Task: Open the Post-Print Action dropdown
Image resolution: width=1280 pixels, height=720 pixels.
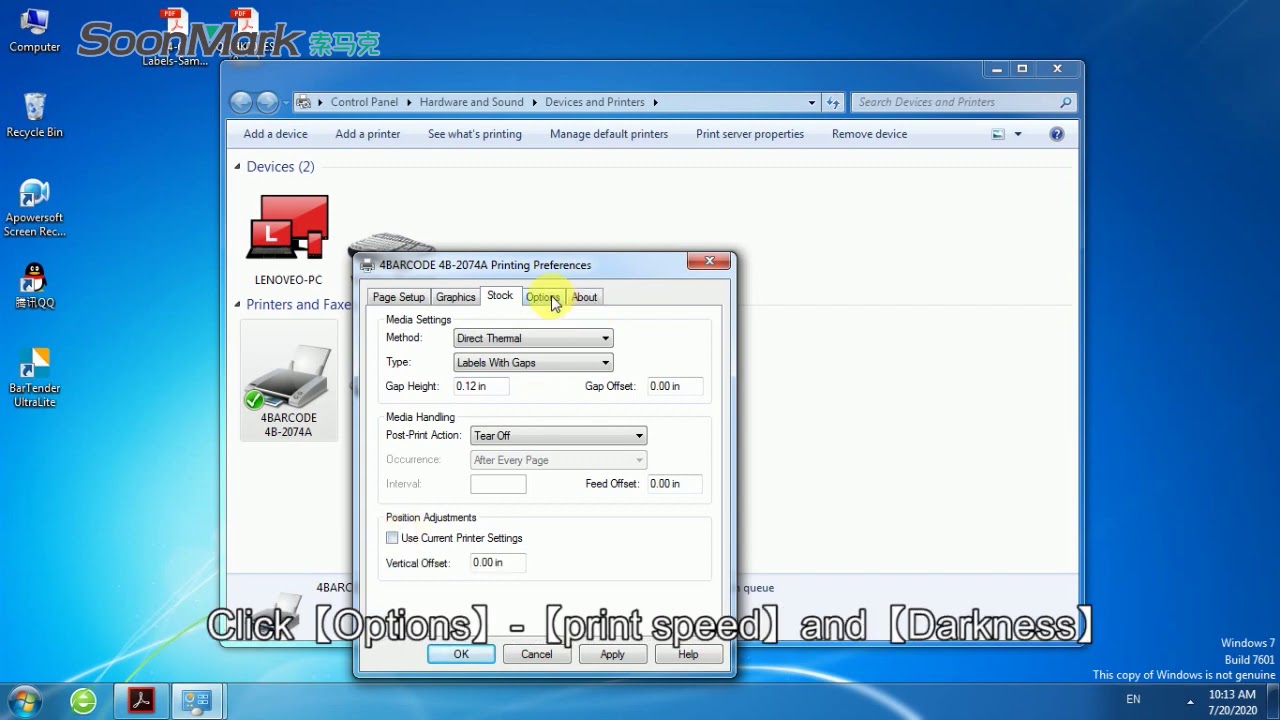Action: pyautogui.click(x=558, y=436)
